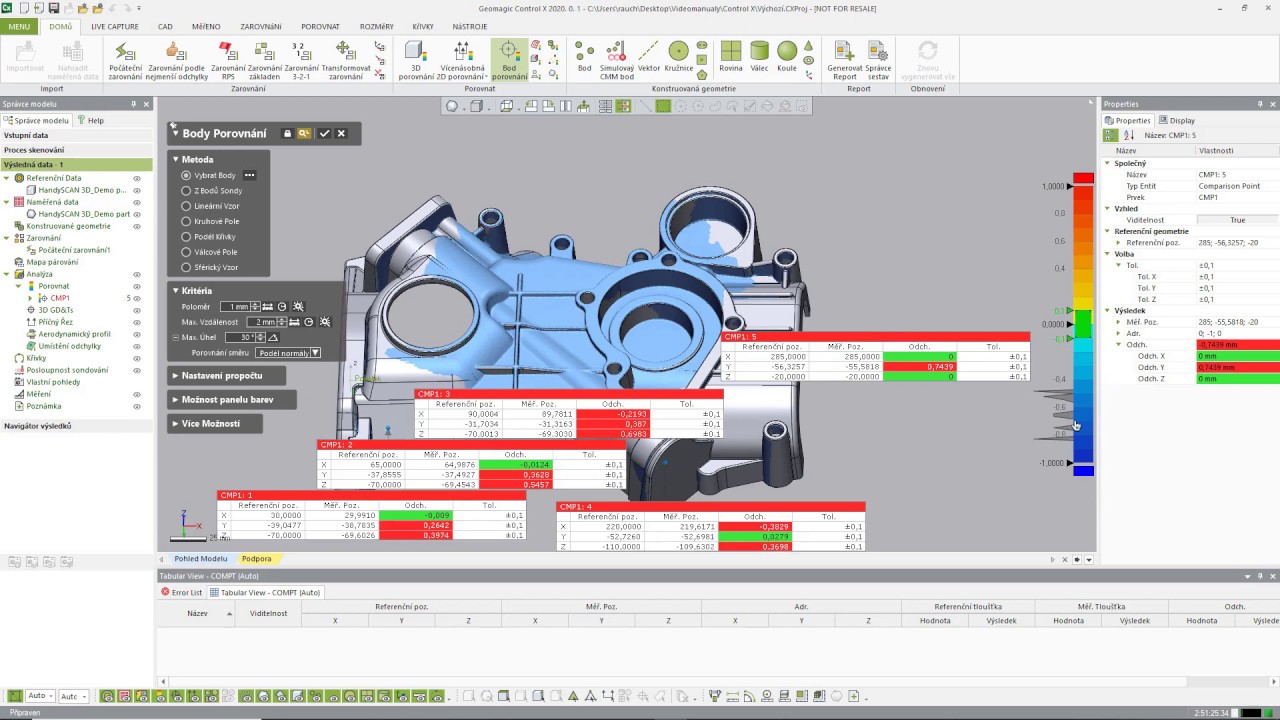Select the Lineární Vzor radio button
Viewport: 1280px width, 720px height.
click(x=186, y=206)
